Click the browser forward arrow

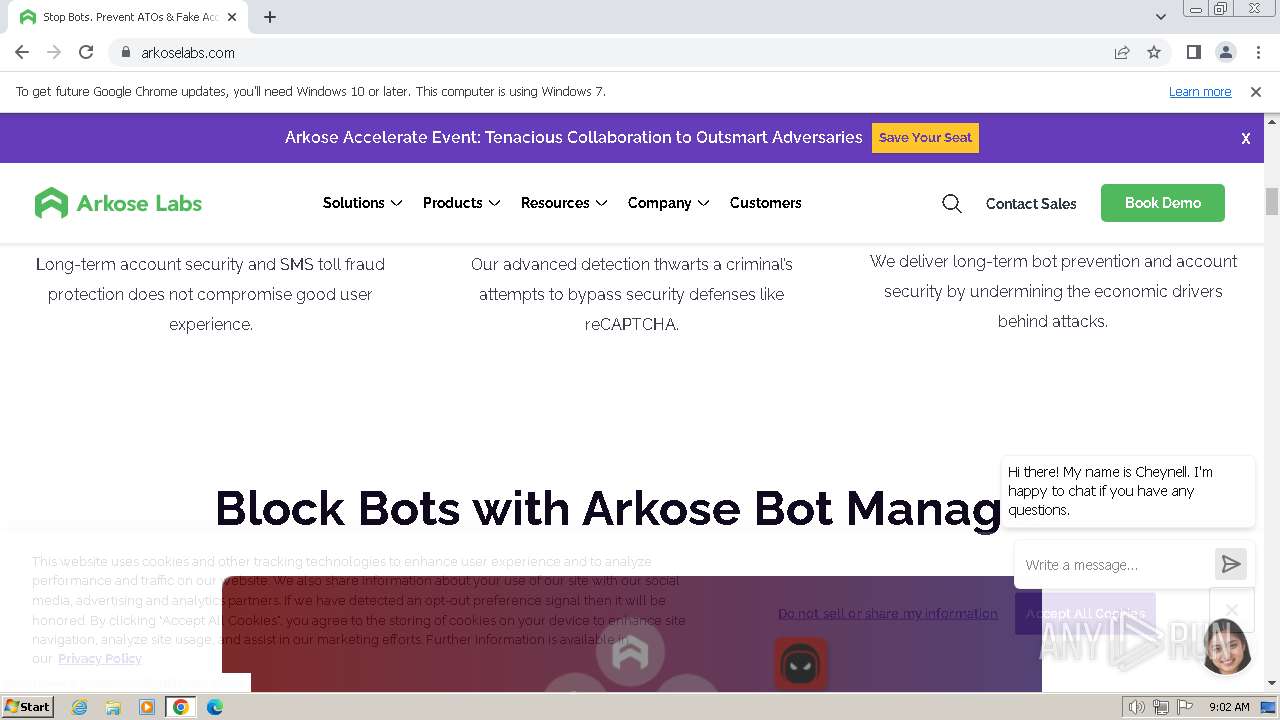tap(54, 52)
